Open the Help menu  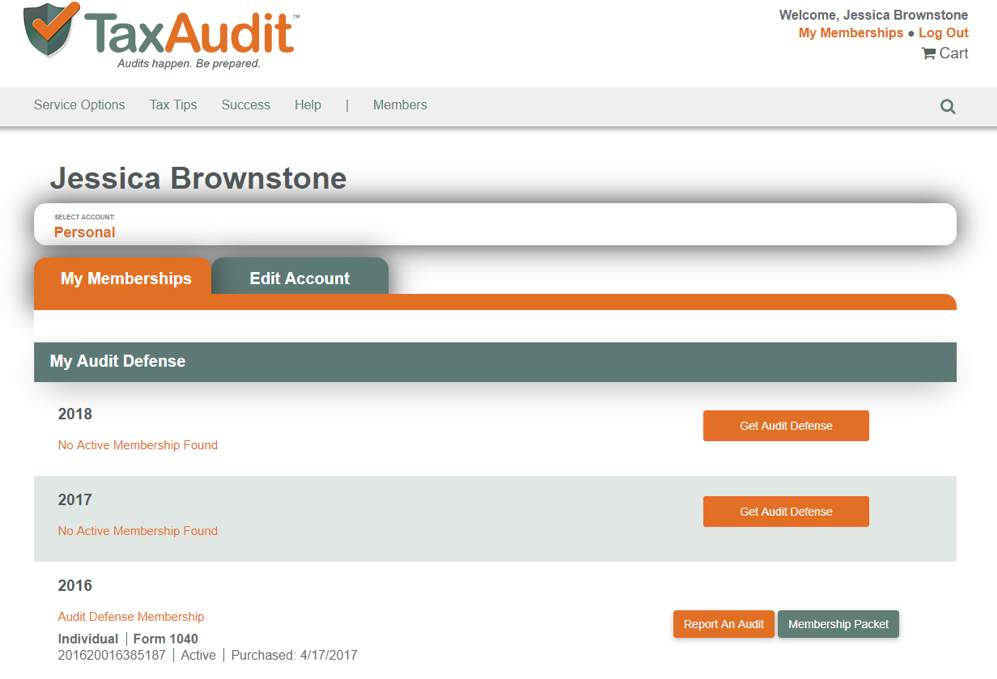308,105
